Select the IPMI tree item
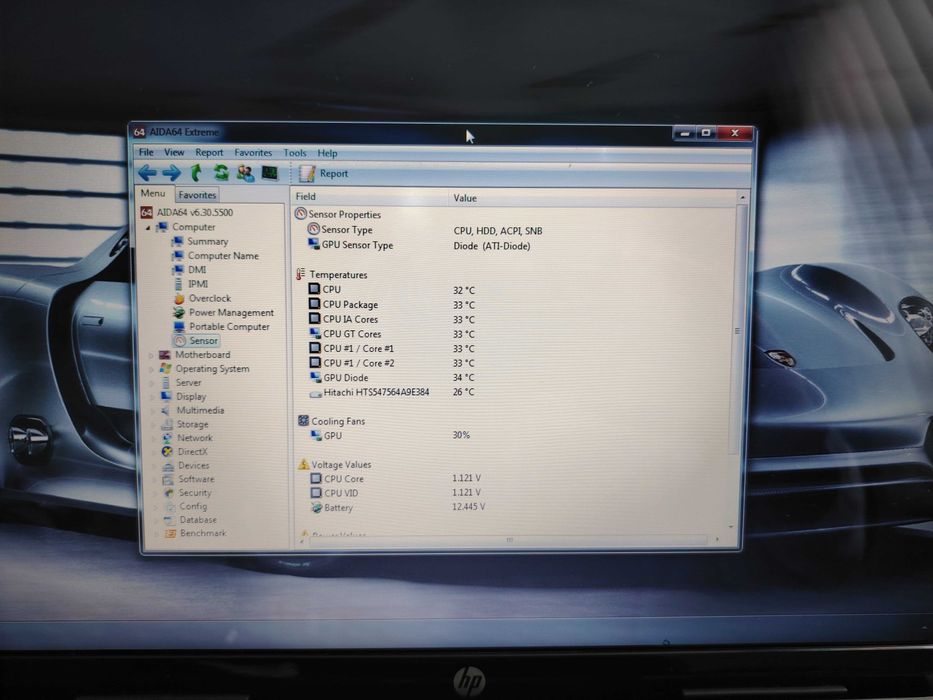 pyautogui.click(x=190, y=284)
